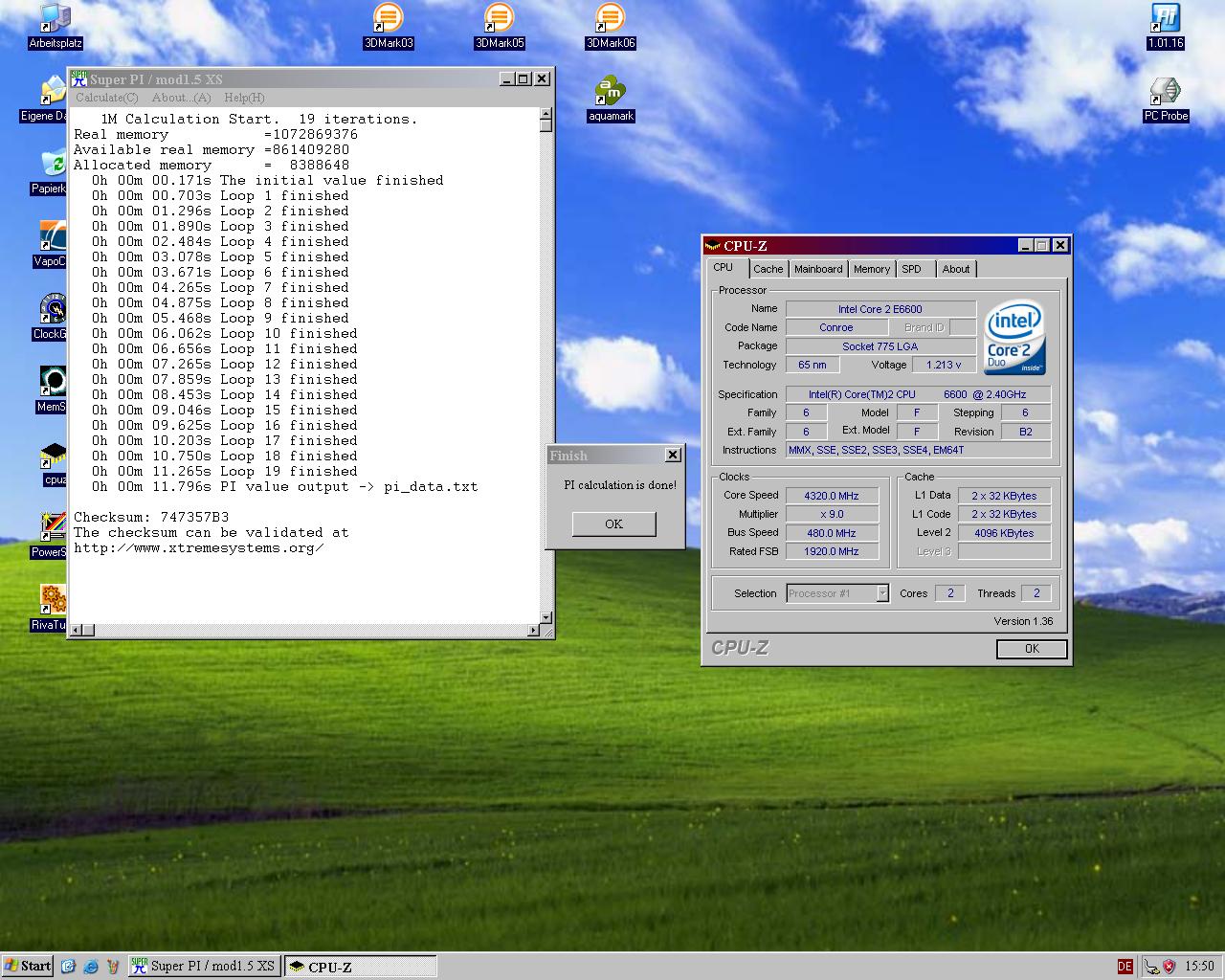Click the Rated FSB 1920.0 MHz field
The height and width of the screenshot is (980, 1225).
tap(832, 551)
